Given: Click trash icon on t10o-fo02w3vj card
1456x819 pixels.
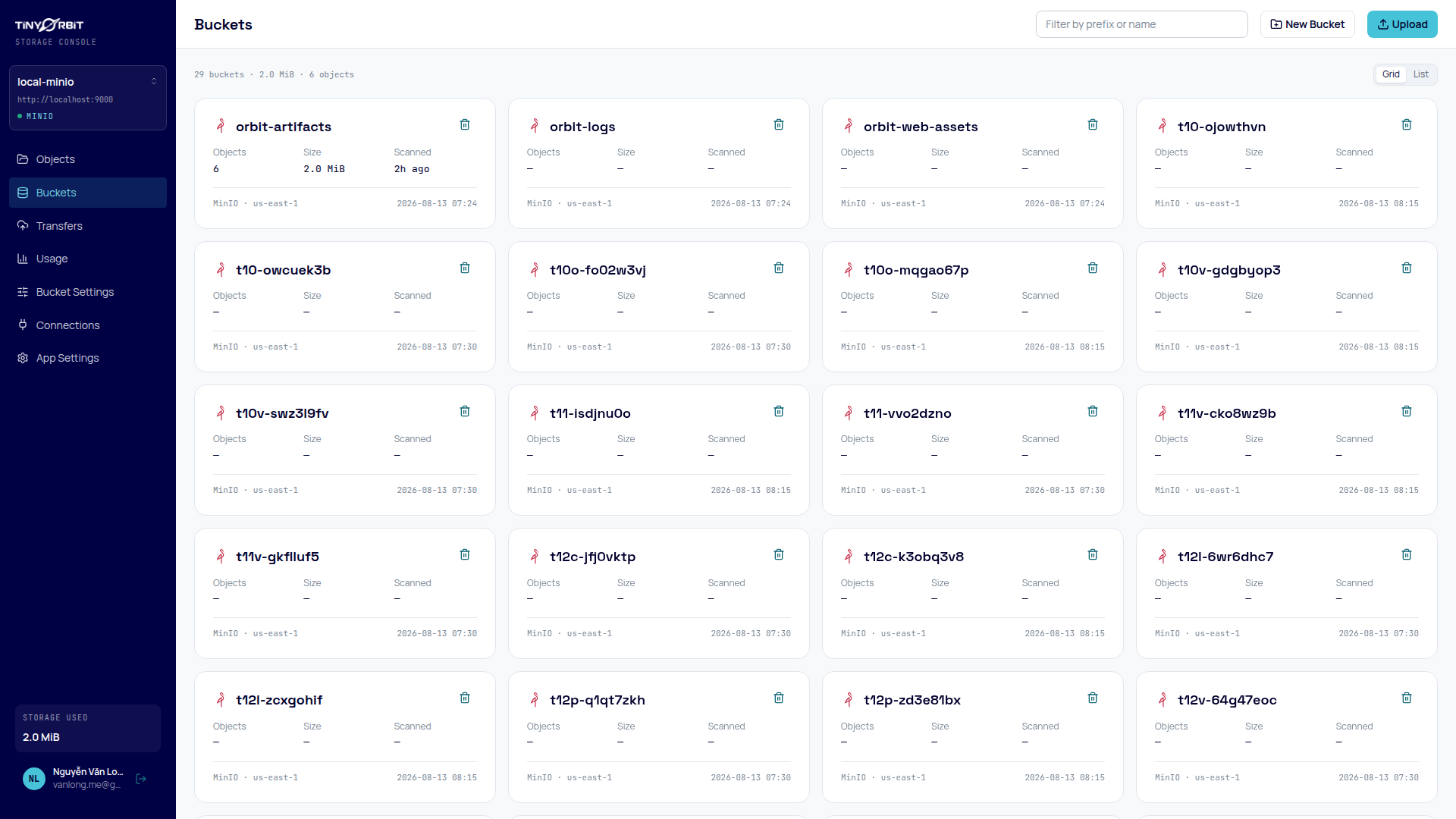Looking at the screenshot, I should [x=779, y=268].
